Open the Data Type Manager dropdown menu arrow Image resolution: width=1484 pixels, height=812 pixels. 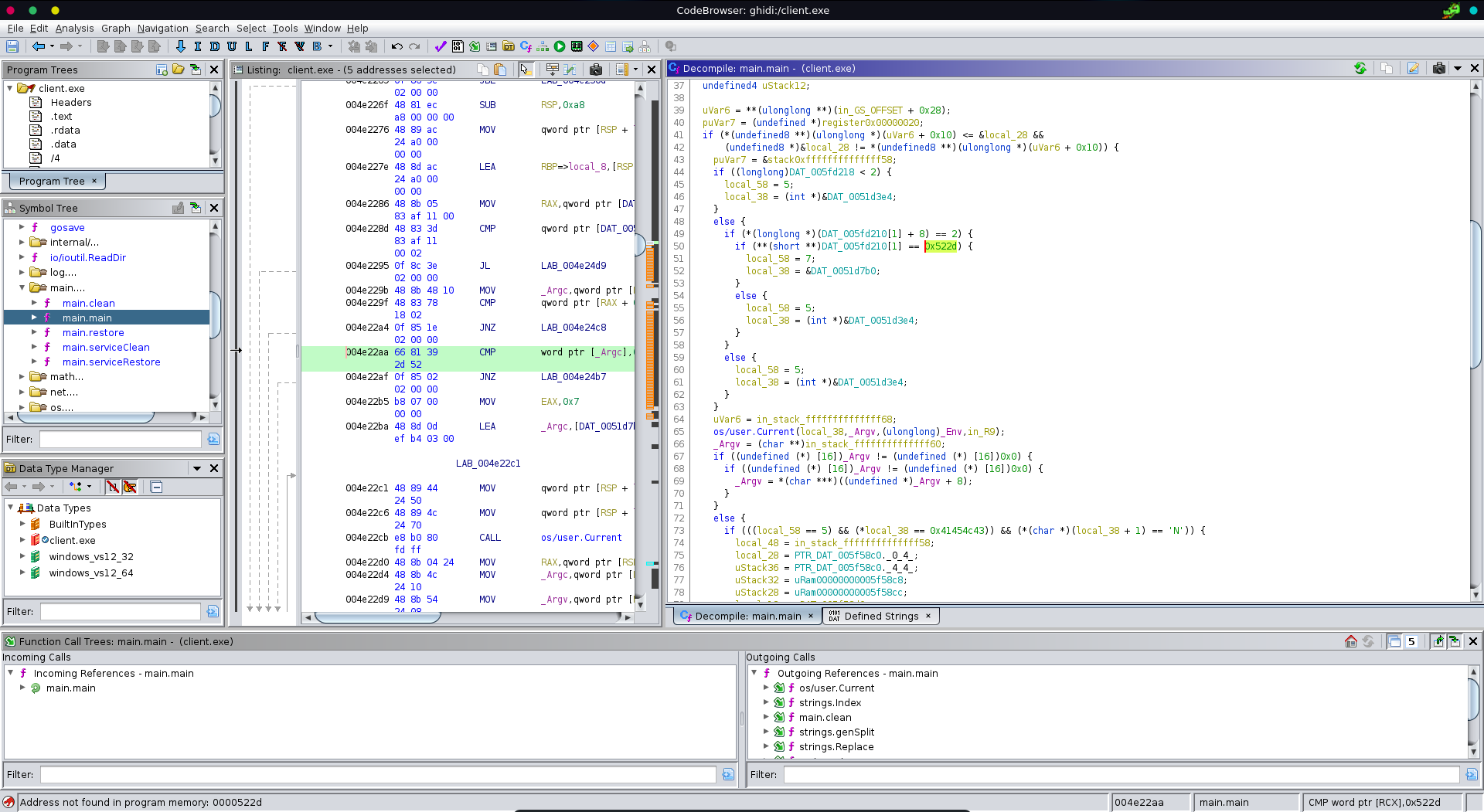click(x=196, y=468)
